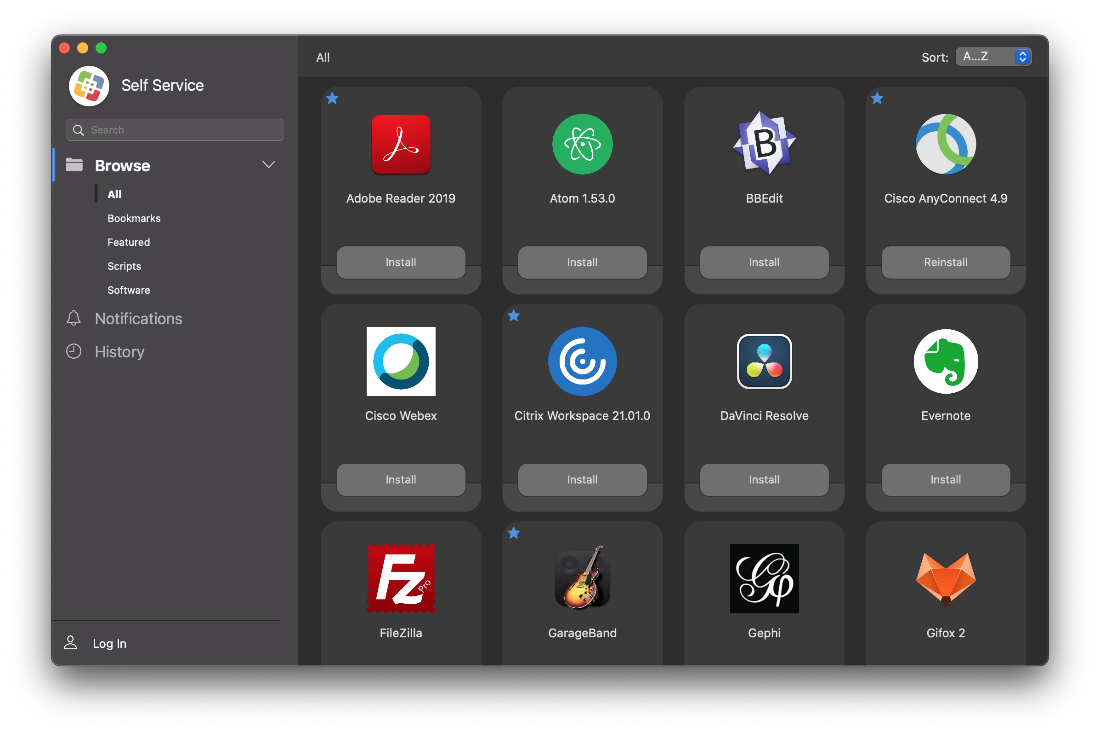Open the Adobe Reader 2019 app icon
1100x734 pixels.
(x=401, y=145)
